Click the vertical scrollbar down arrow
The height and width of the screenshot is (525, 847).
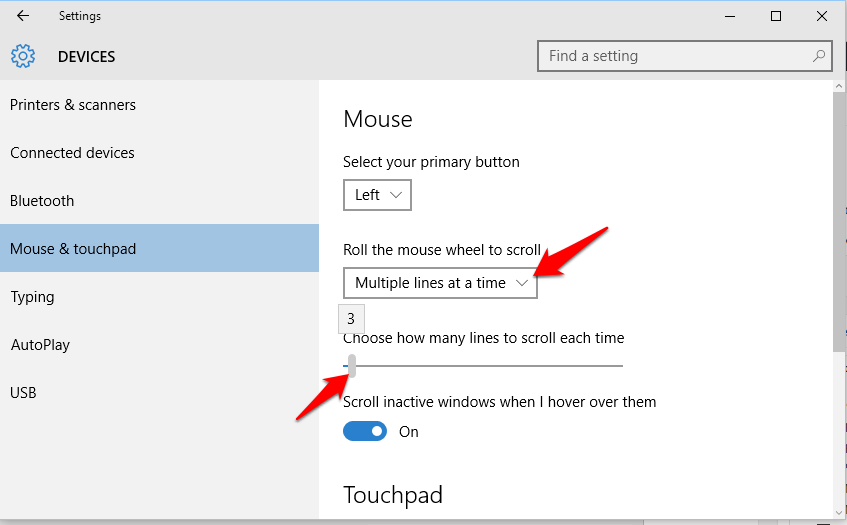[x=839, y=513]
